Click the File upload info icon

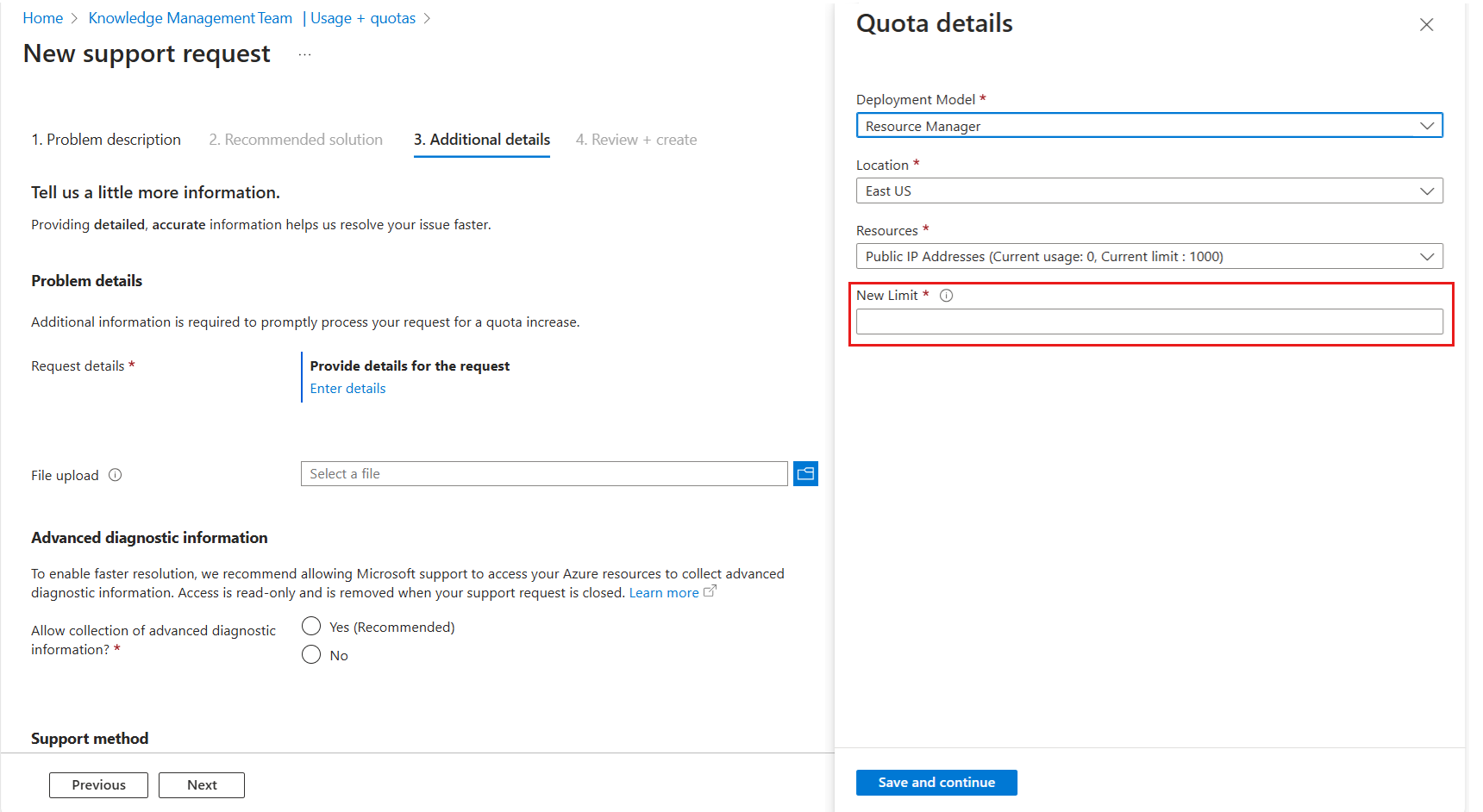coord(116,475)
